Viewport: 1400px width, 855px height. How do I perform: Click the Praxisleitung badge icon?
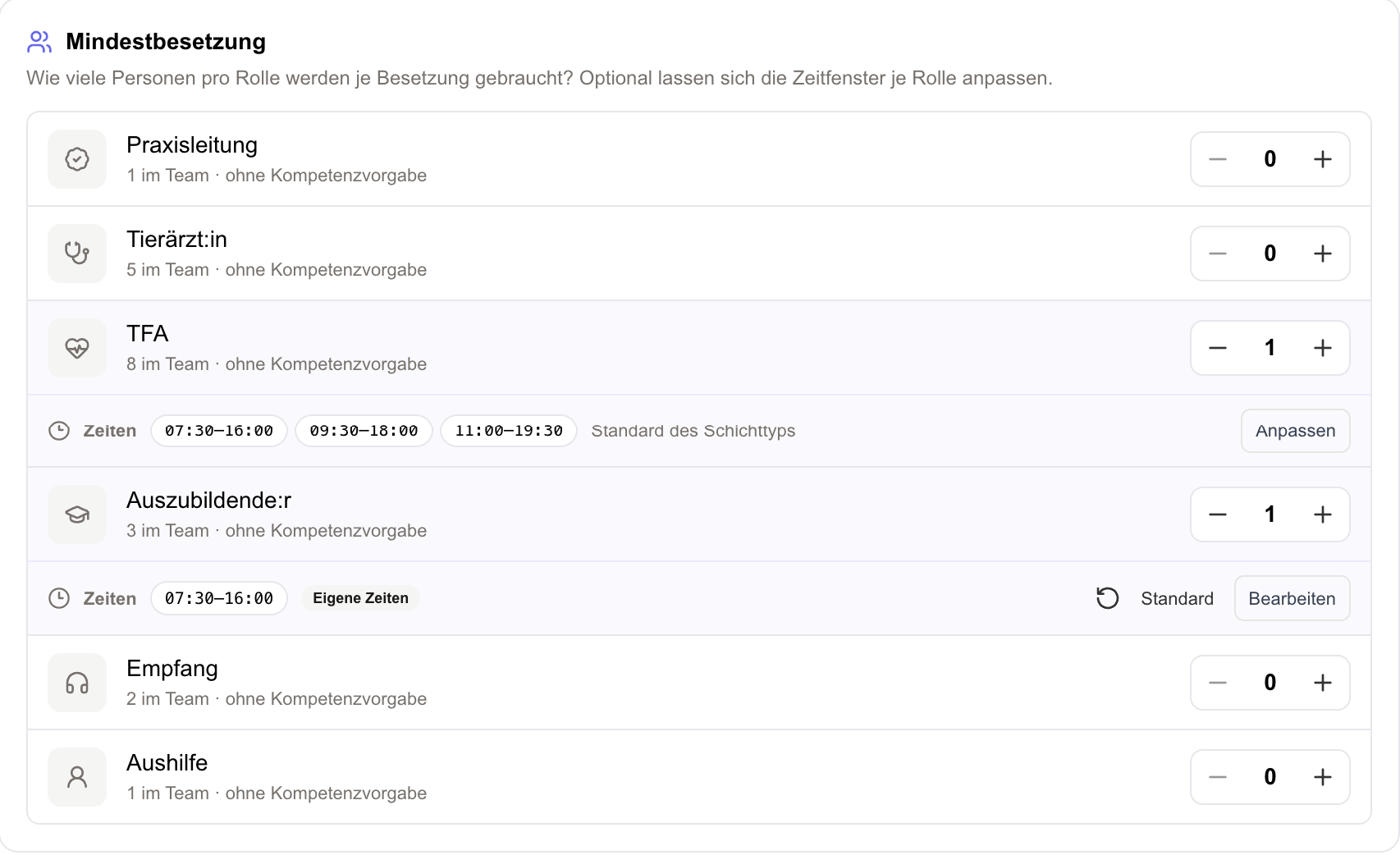click(77, 159)
